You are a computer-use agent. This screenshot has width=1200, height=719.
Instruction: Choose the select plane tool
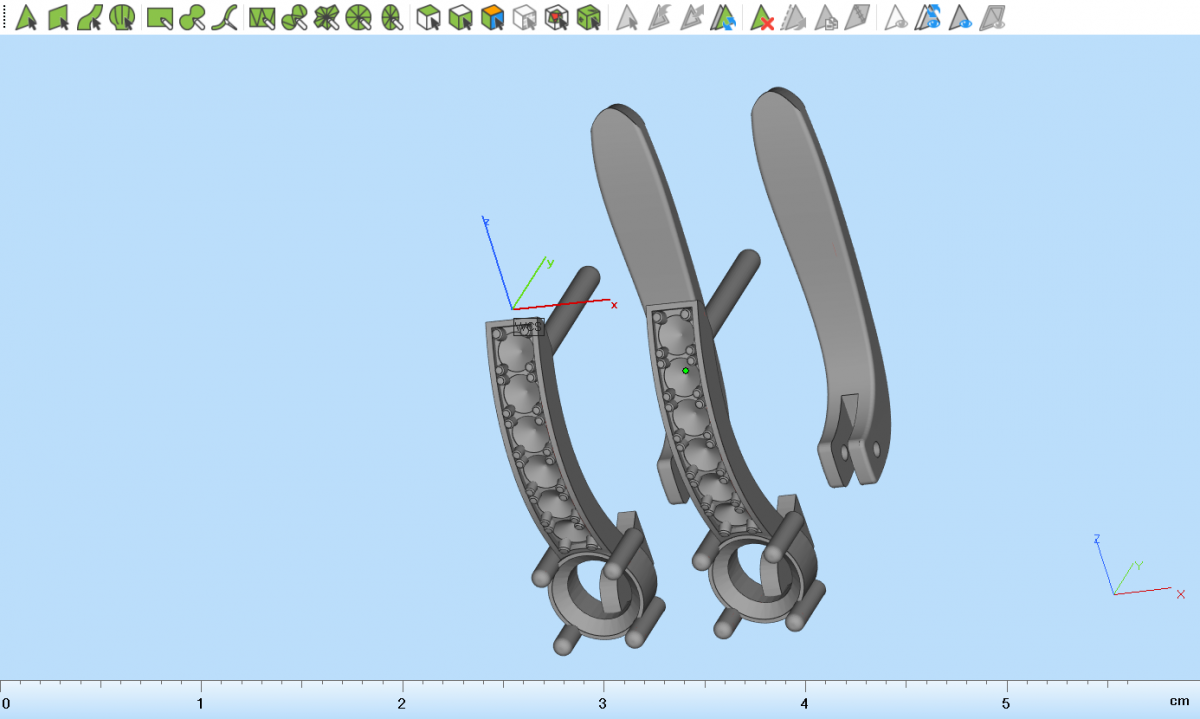[x=58, y=17]
